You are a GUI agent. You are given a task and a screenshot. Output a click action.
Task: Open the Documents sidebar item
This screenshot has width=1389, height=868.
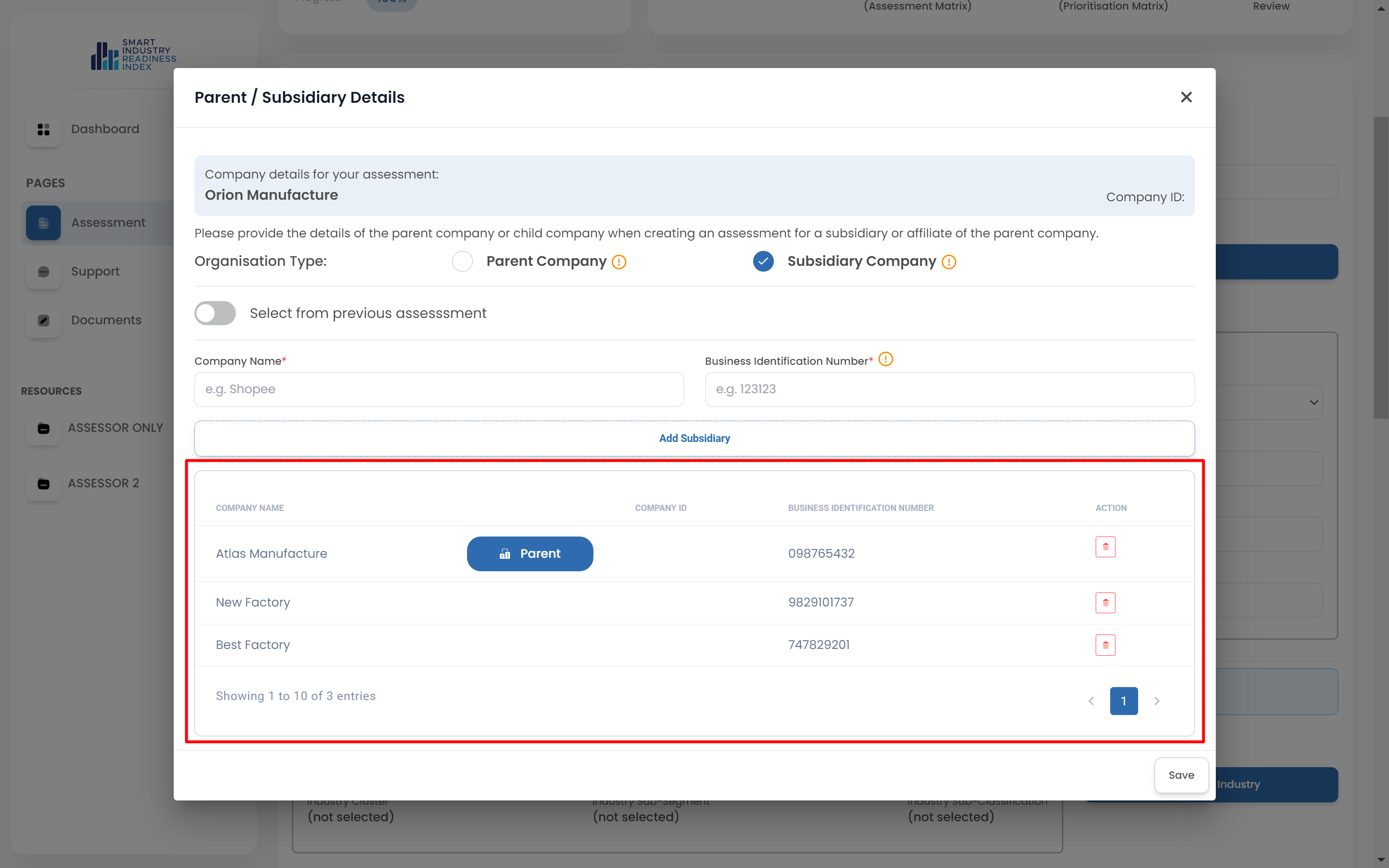pyautogui.click(x=106, y=320)
